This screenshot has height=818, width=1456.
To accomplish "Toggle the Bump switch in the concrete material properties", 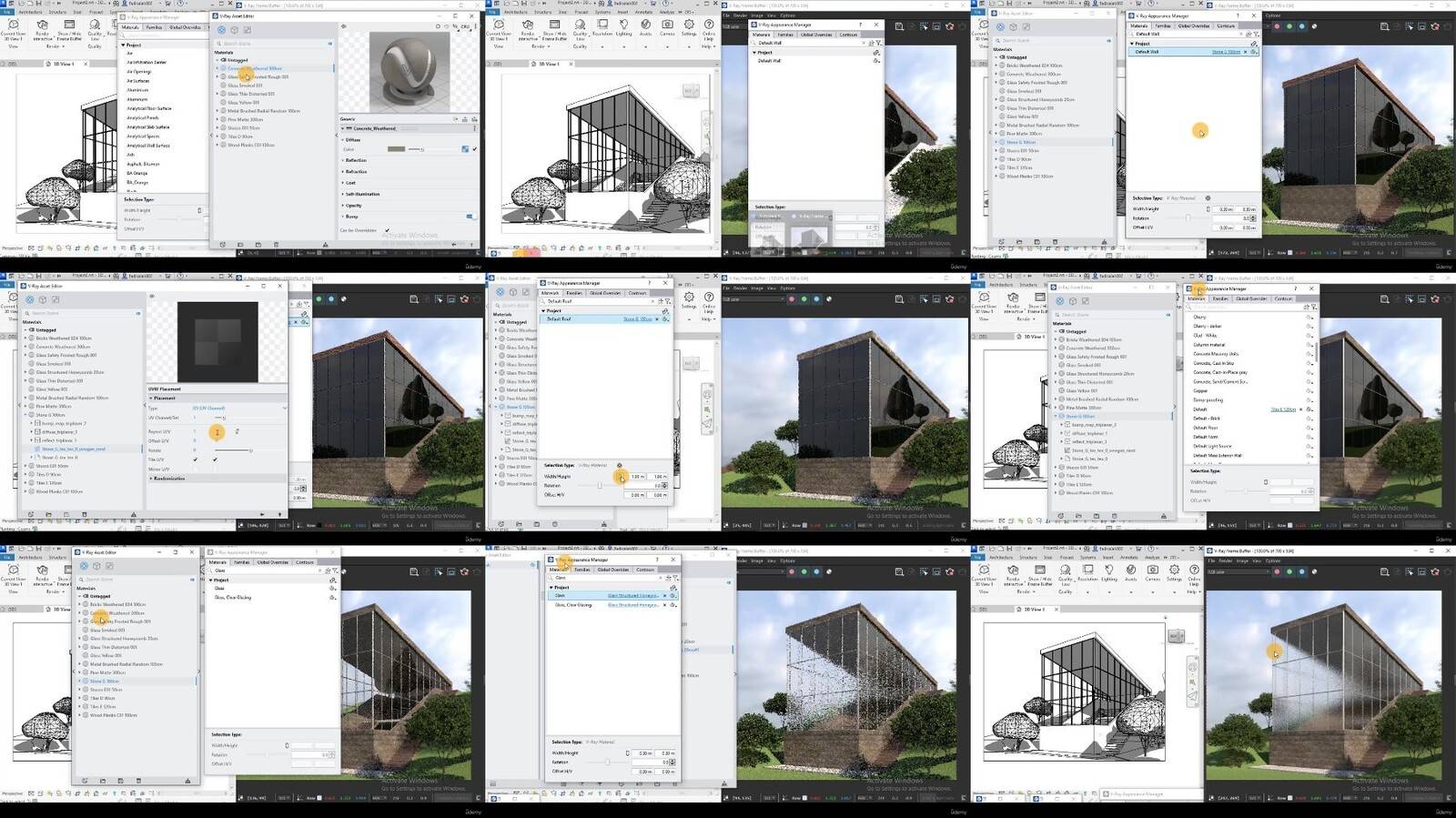I will pyautogui.click(x=470, y=217).
